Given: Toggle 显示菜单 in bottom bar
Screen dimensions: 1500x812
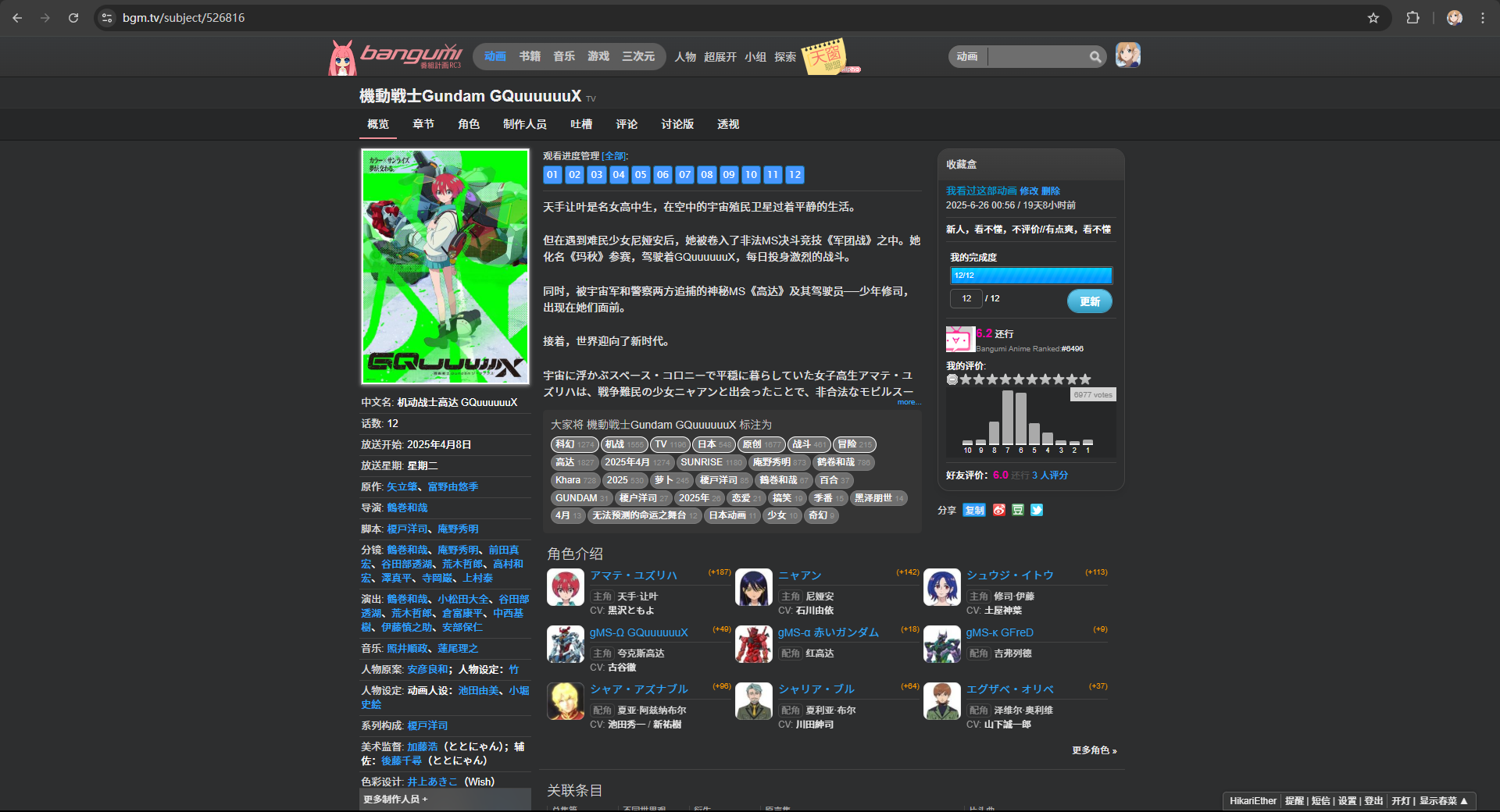Looking at the screenshot, I should point(1444,801).
